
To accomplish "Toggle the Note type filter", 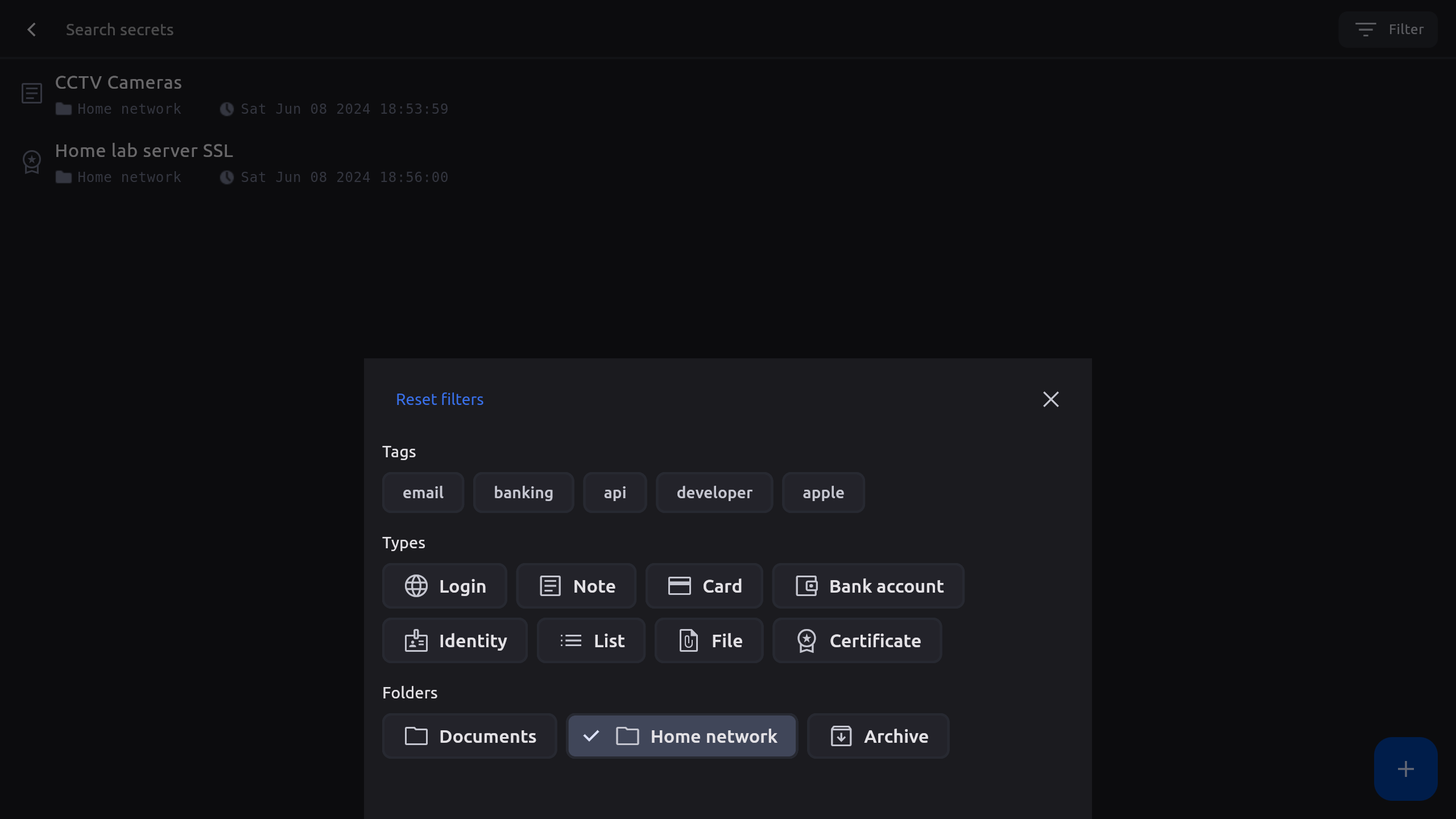I will click(x=576, y=586).
